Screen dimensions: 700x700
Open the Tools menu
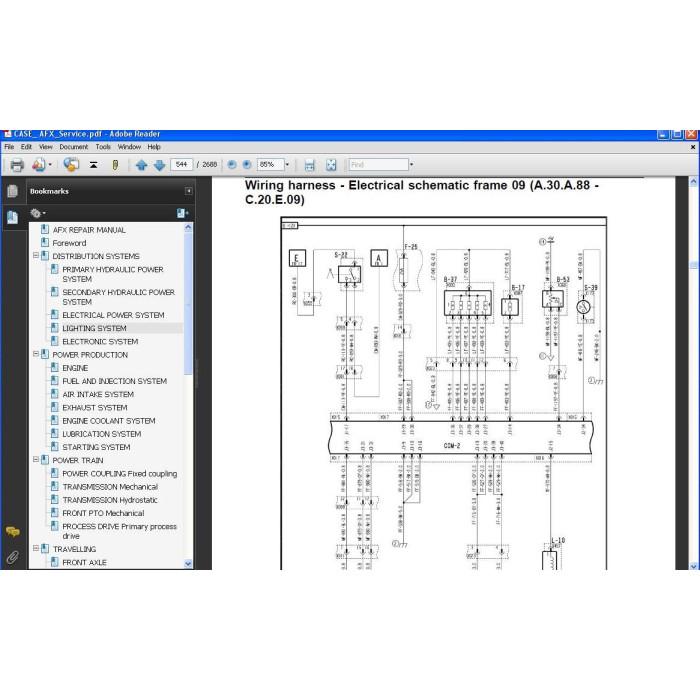[103, 147]
